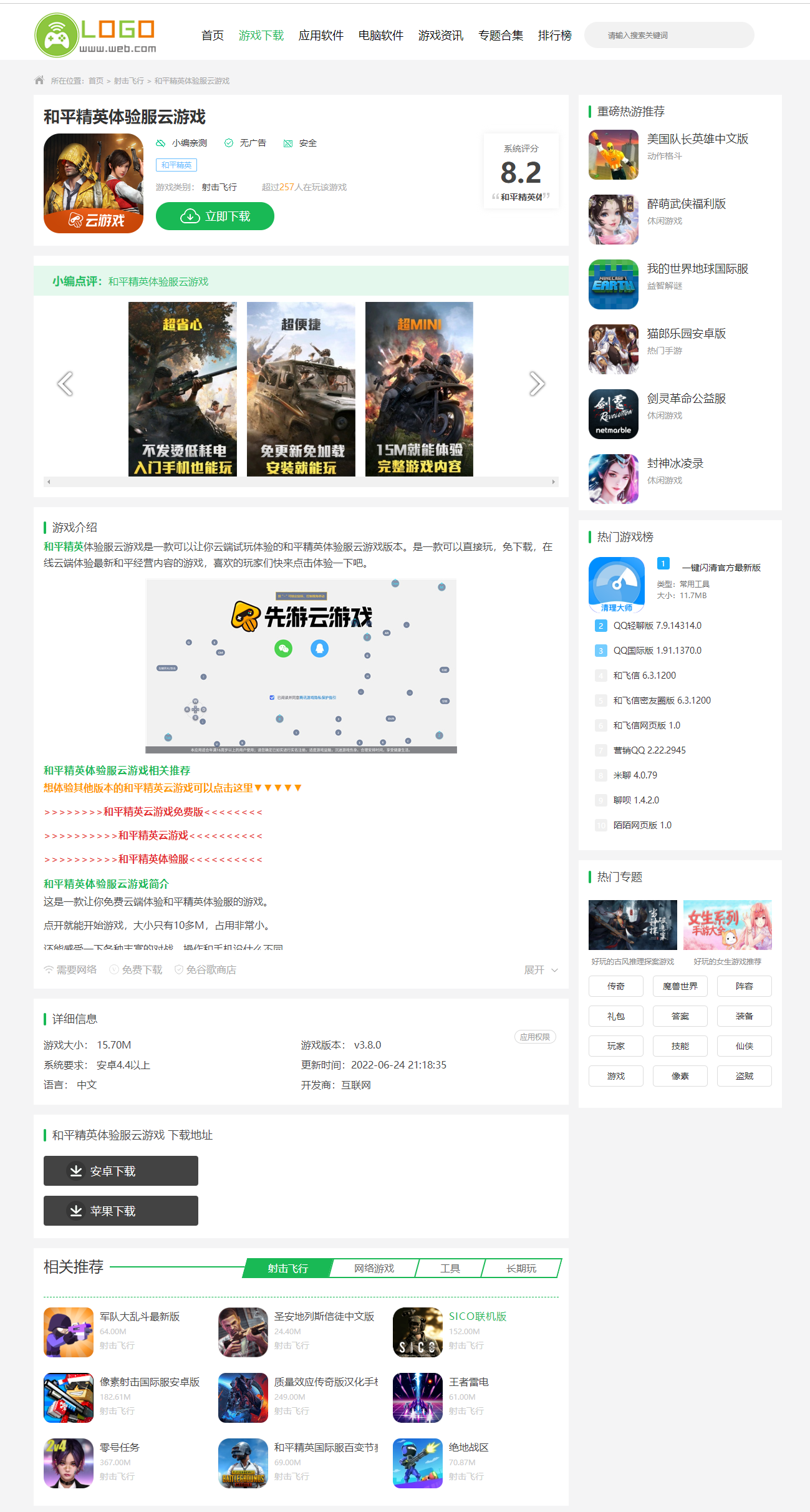This screenshot has width=810, height=1512.
Task: Open SICO联机版 game icon
Action: click(418, 1332)
